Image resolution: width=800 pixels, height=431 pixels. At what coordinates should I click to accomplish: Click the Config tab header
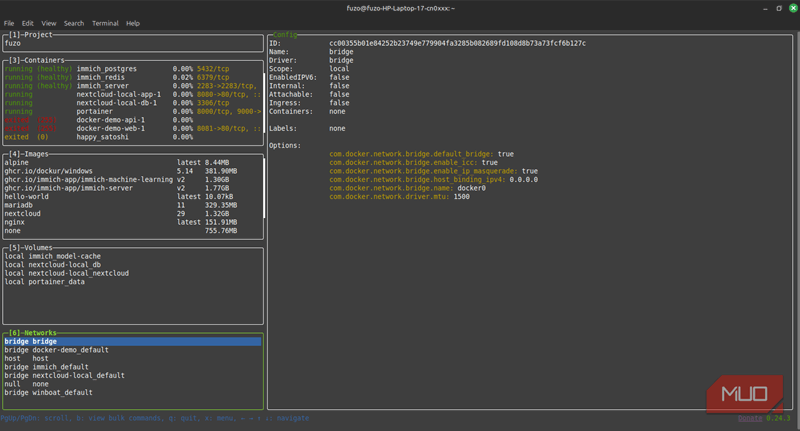285,35
